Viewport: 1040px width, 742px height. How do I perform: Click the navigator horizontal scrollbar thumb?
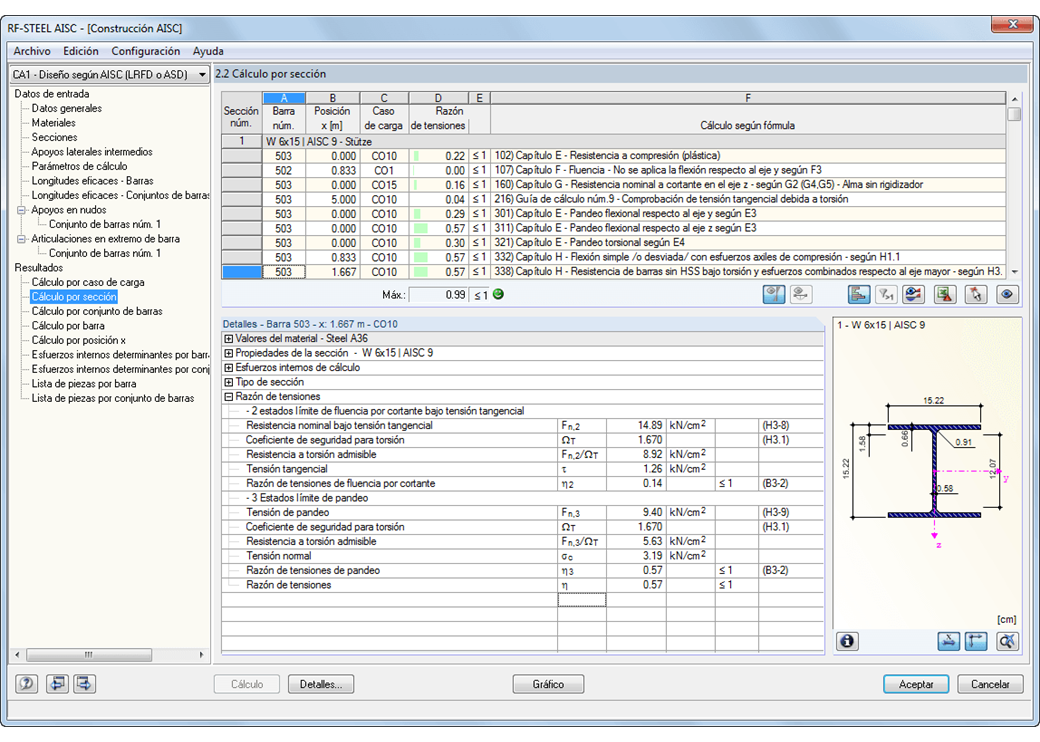[89, 654]
